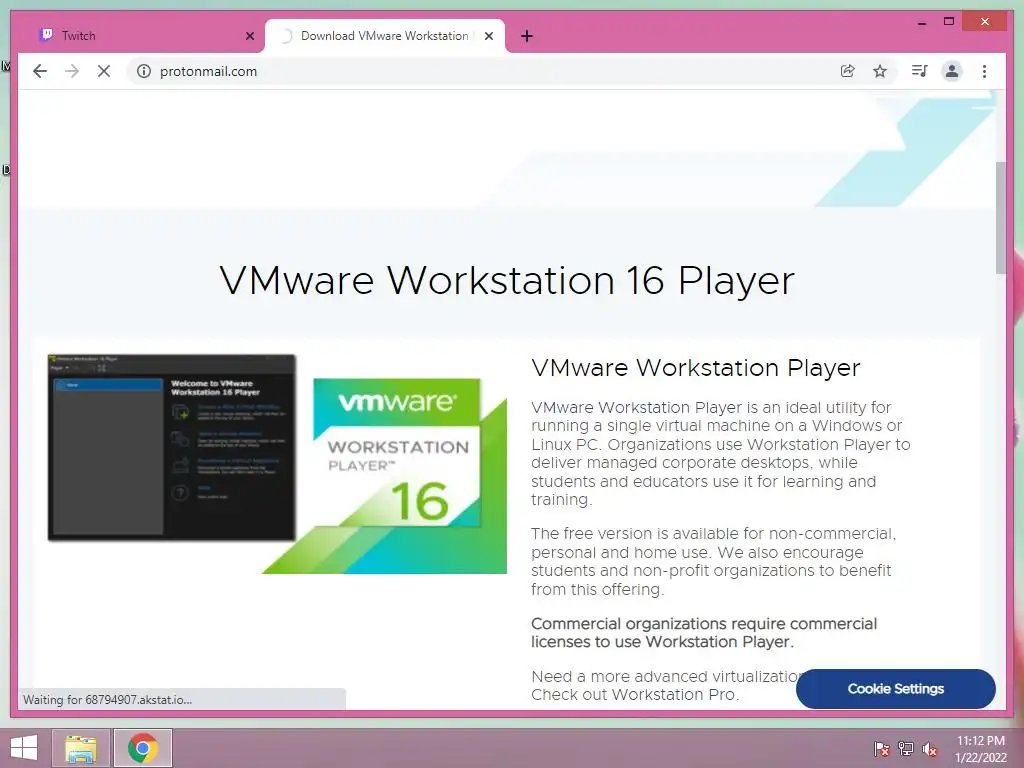Image resolution: width=1024 pixels, height=768 pixels.
Task: Open the network tray icon
Action: point(906,748)
